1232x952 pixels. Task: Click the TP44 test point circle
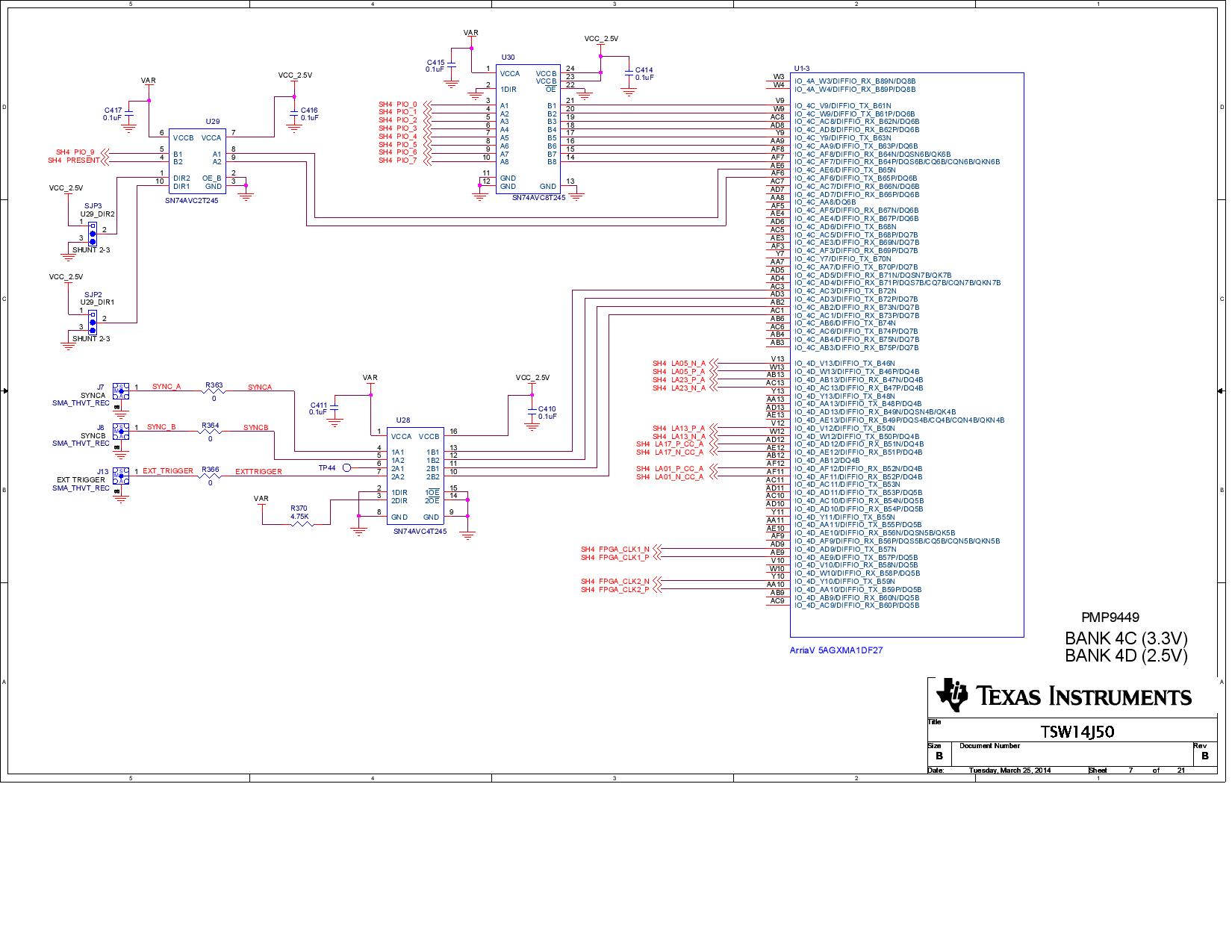(x=346, y=468)
